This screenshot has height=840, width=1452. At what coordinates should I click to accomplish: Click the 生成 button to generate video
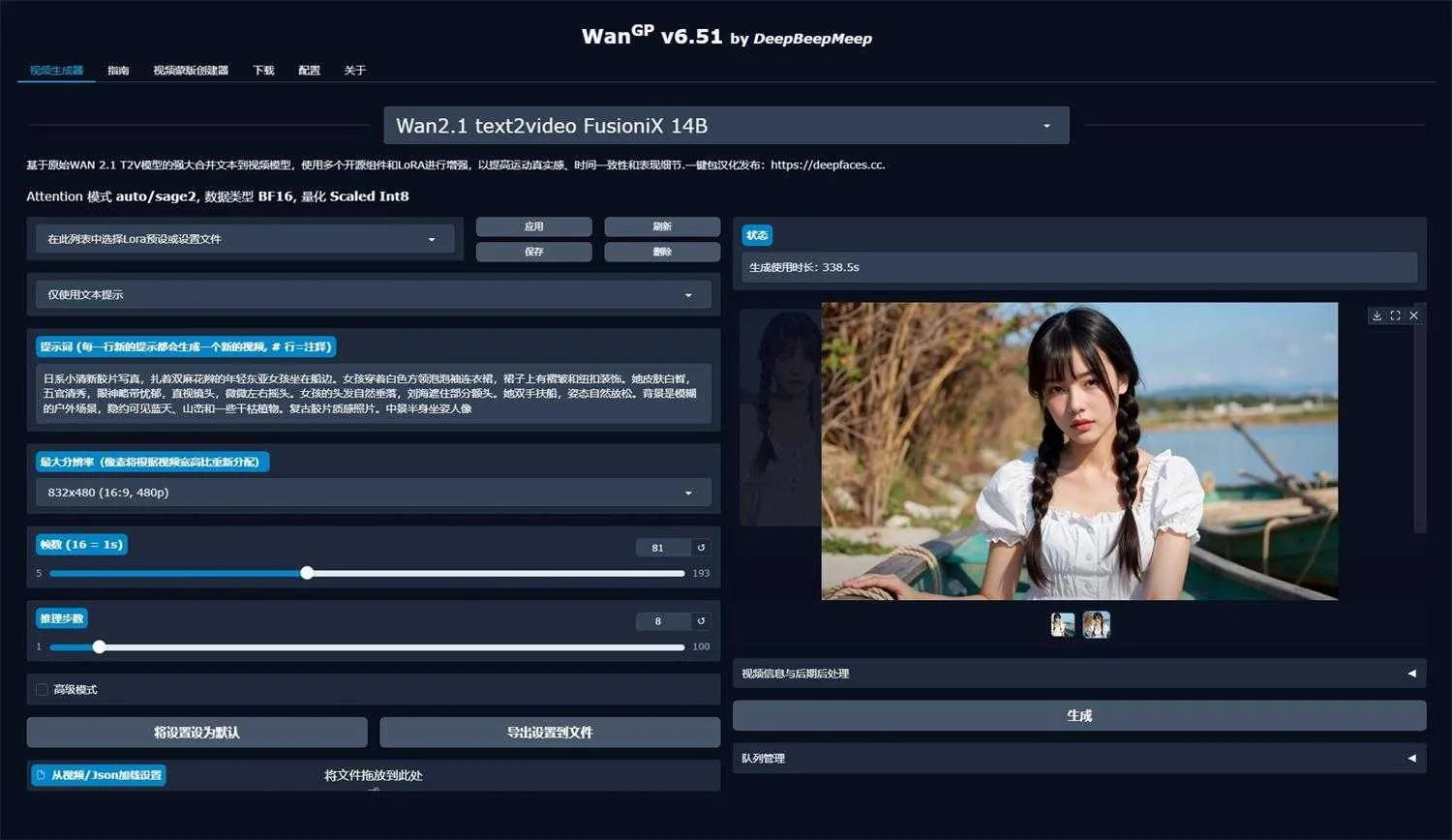click(1079, 715)
